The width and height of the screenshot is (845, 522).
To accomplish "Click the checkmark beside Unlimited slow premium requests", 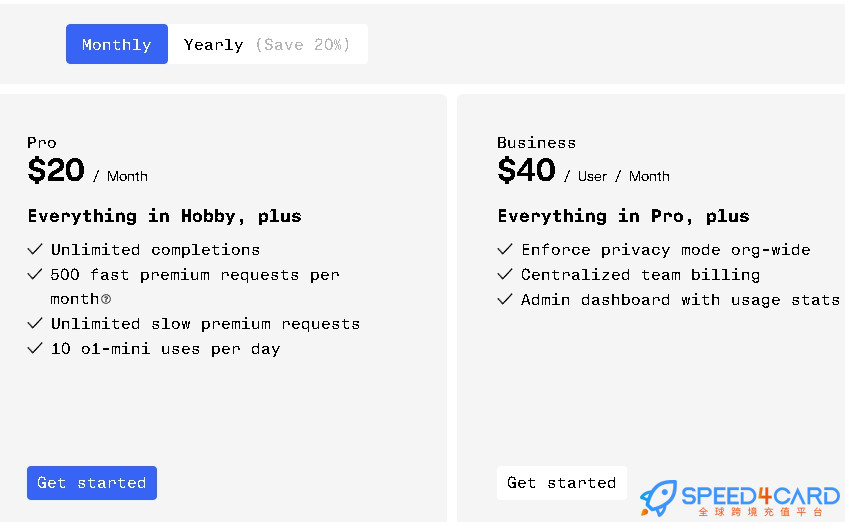I will point(34,323).
